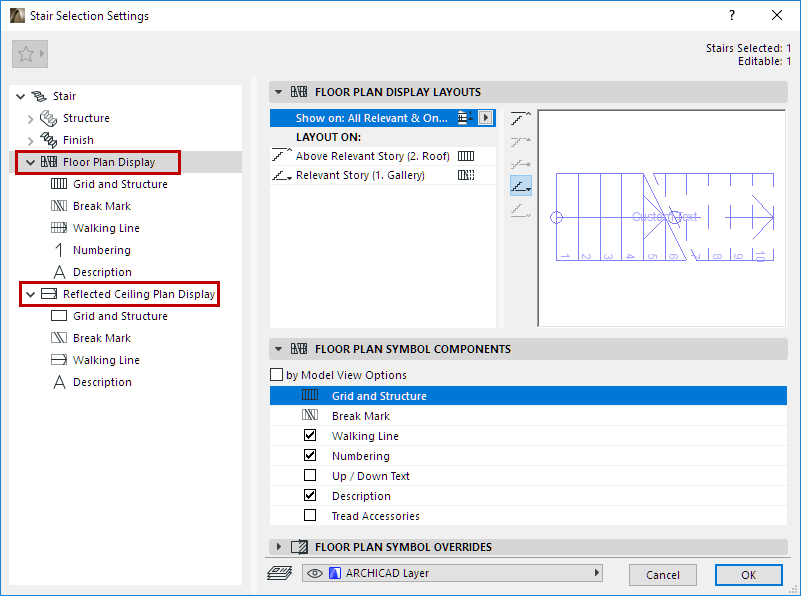Click layout symbol icon for Above Relevant Story

466,156
